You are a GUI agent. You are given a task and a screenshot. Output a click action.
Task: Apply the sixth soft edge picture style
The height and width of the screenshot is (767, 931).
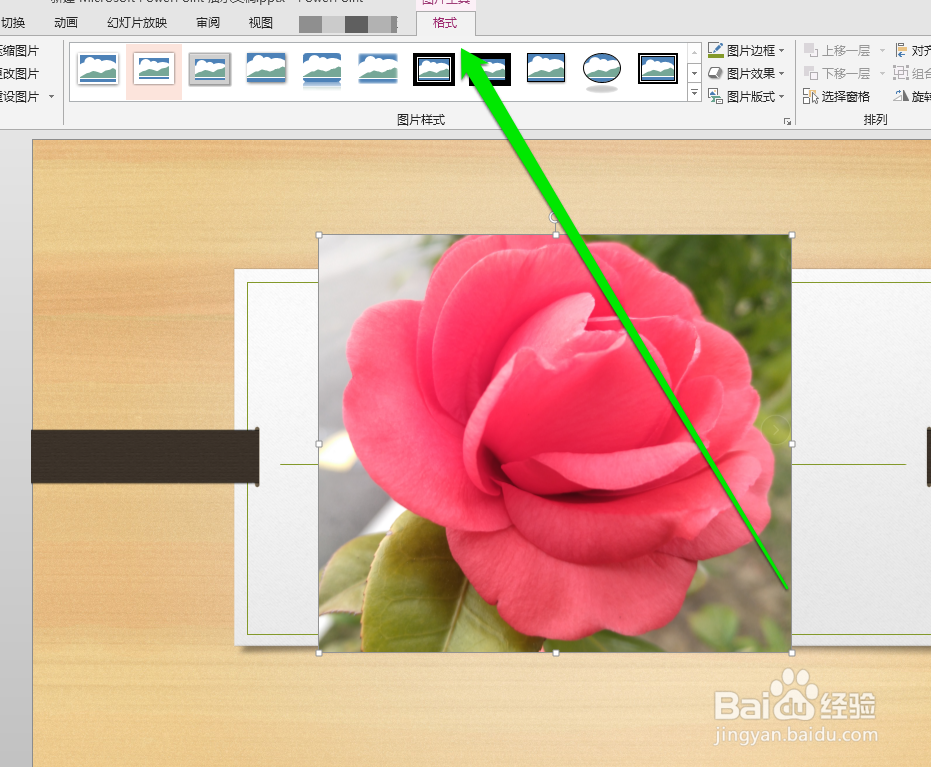tap(378, 68)
